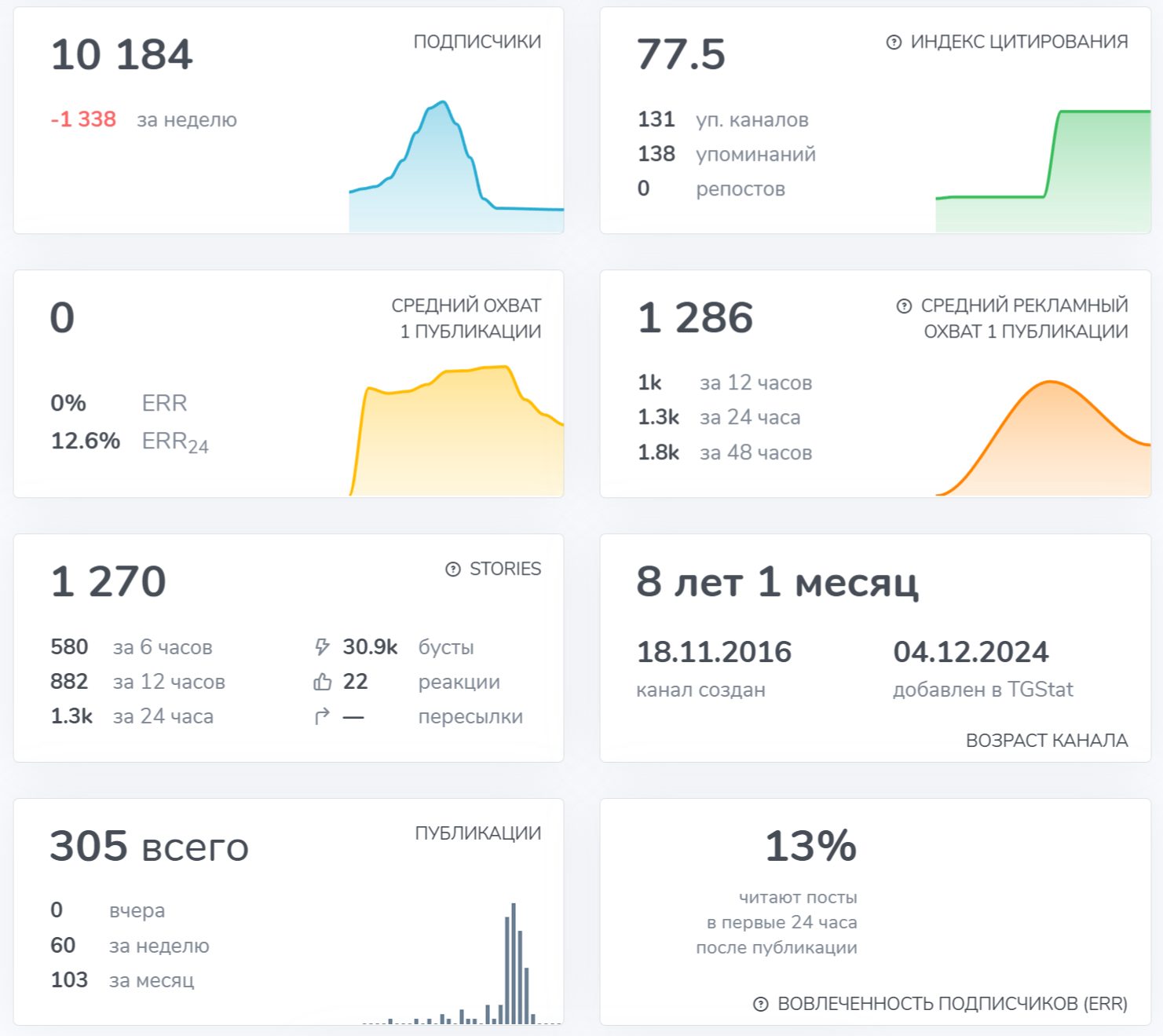
Task: Click пересылки label
Action: pyautogui.click(x=470, y=716)
